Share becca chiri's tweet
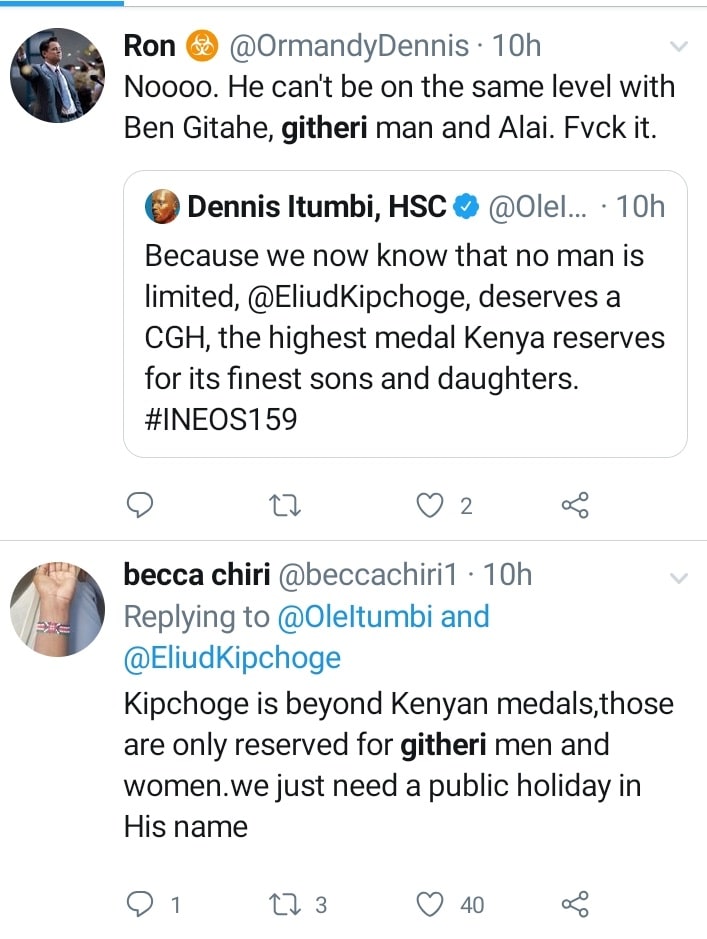Image resolution: width=707 pixels, height=939 pixels. pos(575,904)
